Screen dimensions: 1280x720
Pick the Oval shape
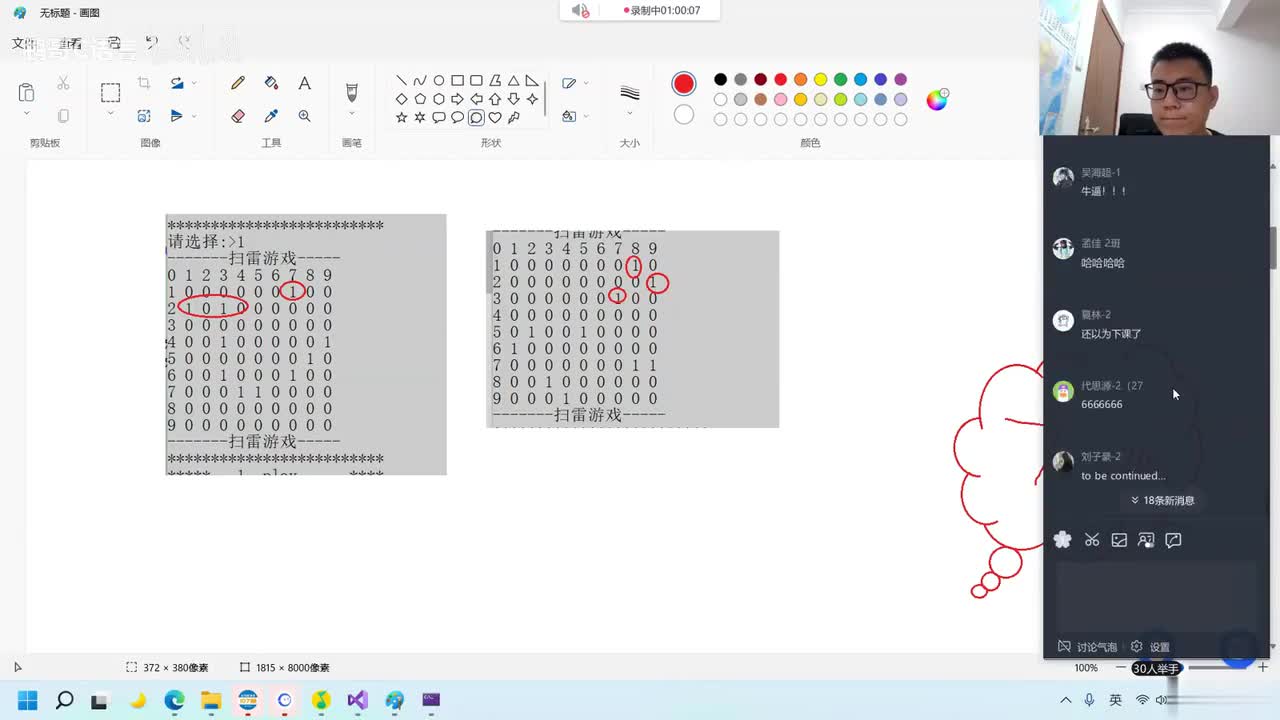coord(439,81)
